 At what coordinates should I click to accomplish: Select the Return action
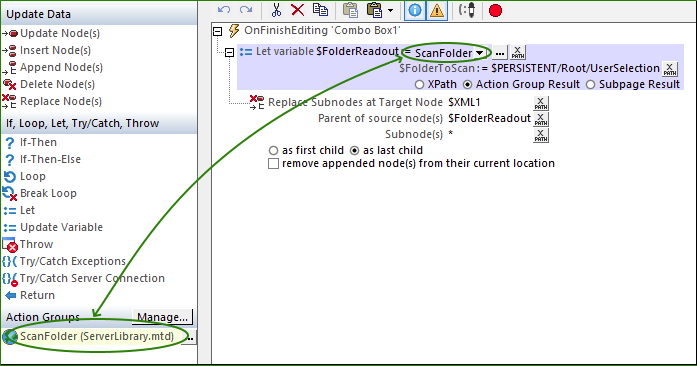[37, 295]
